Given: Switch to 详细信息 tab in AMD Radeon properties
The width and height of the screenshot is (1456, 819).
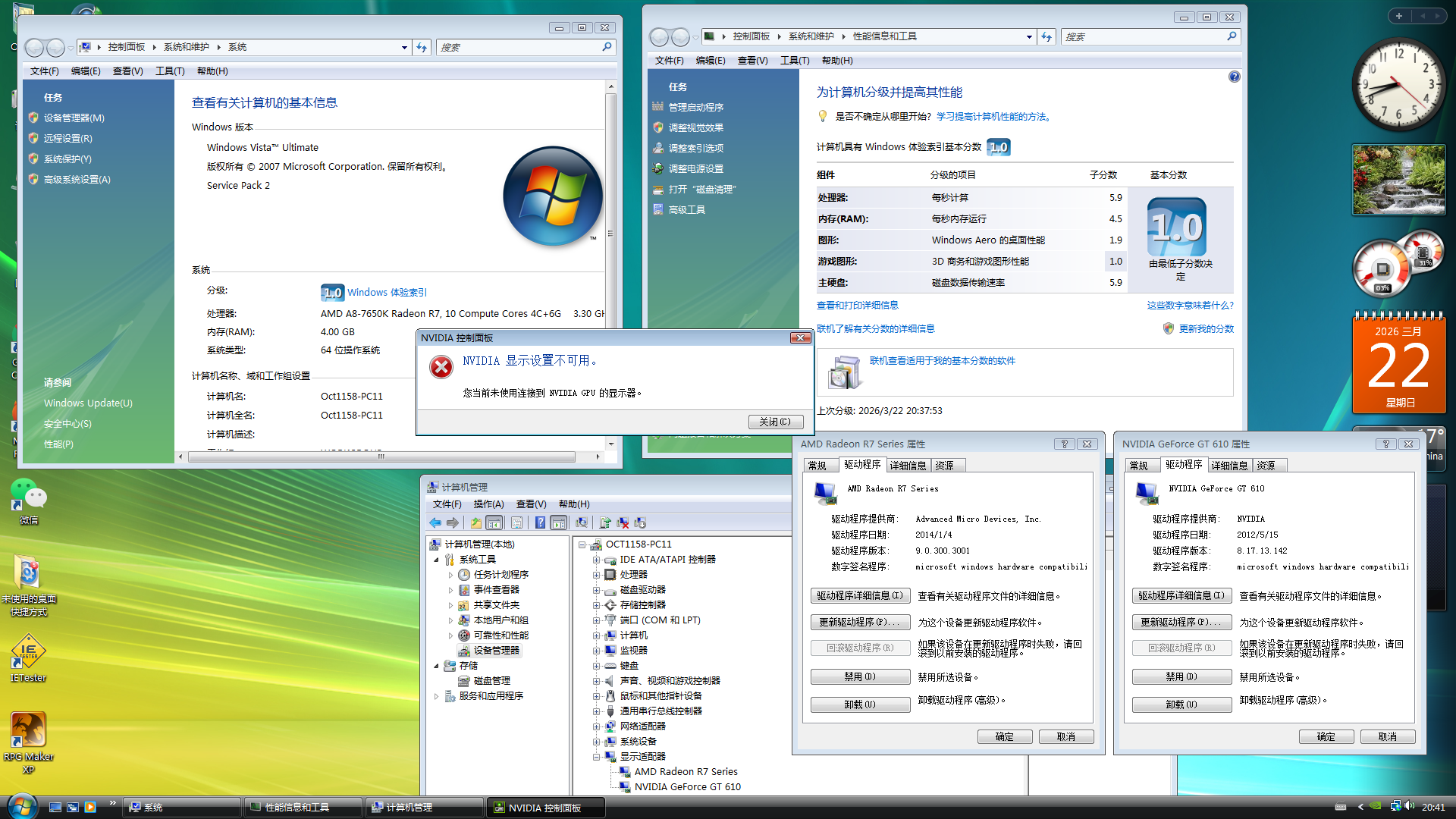Looking at the screenshot, I should (x=908, y=466).
